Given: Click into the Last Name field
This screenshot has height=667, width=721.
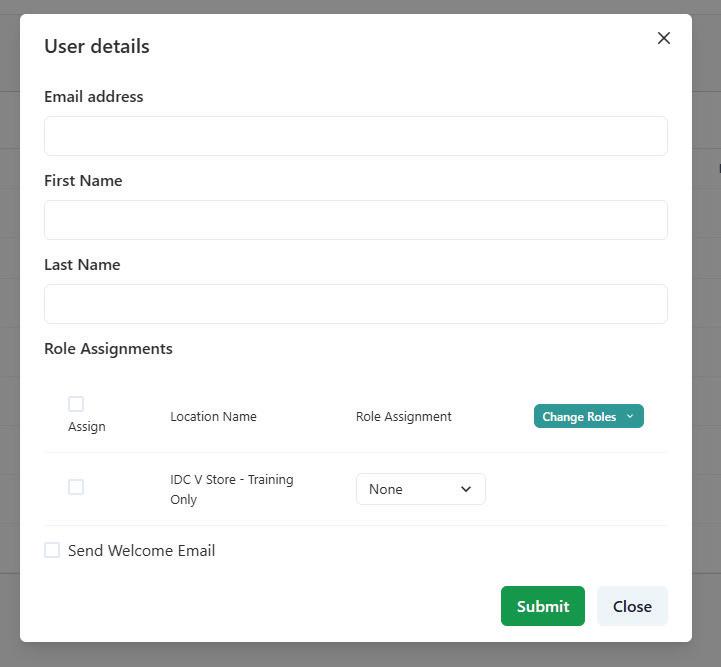Looking at the screenshot, I should pyautogui.click(x=355, y=304).
